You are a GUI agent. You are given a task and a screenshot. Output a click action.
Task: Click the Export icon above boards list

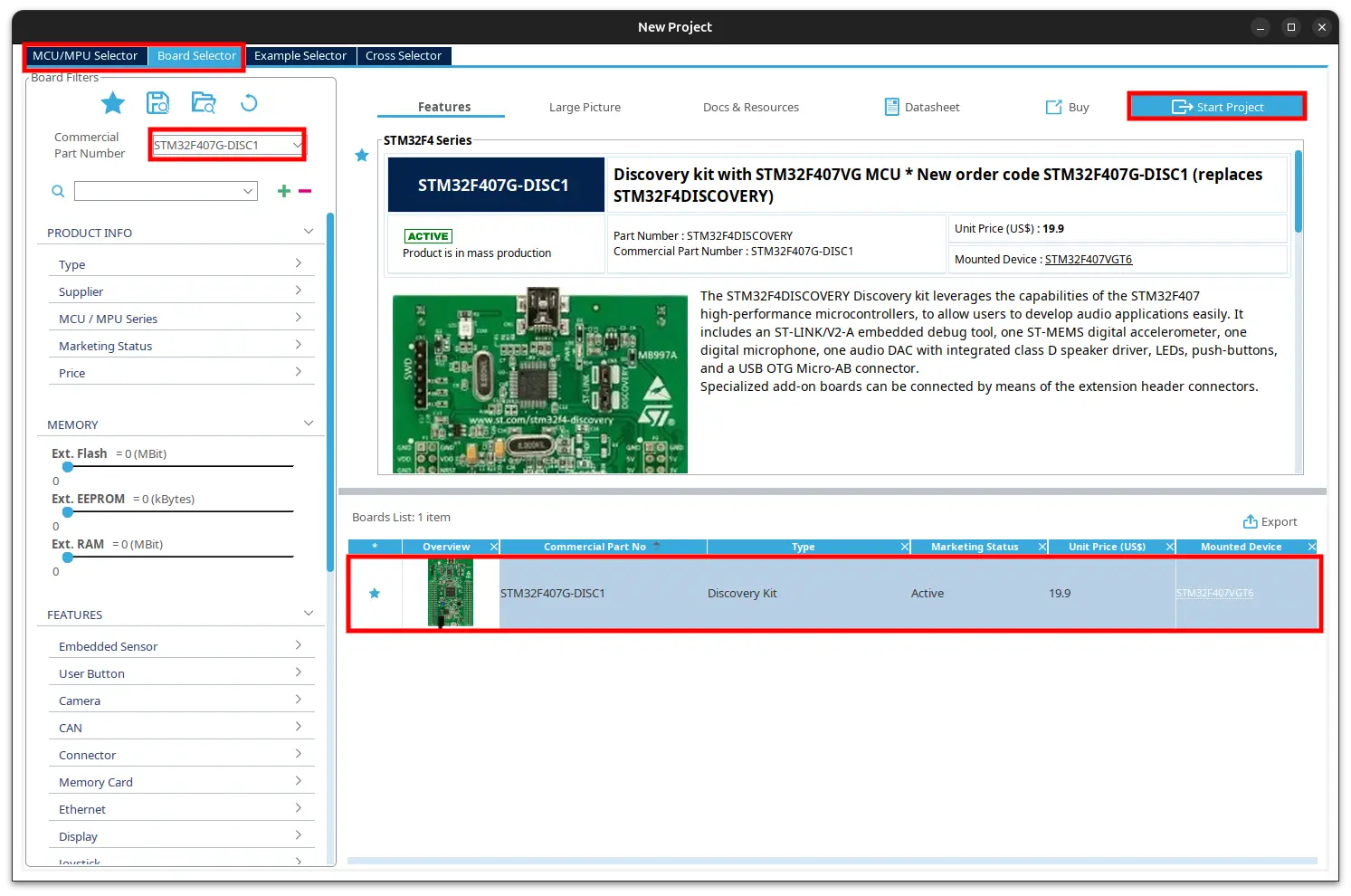tap(1251, 521)
